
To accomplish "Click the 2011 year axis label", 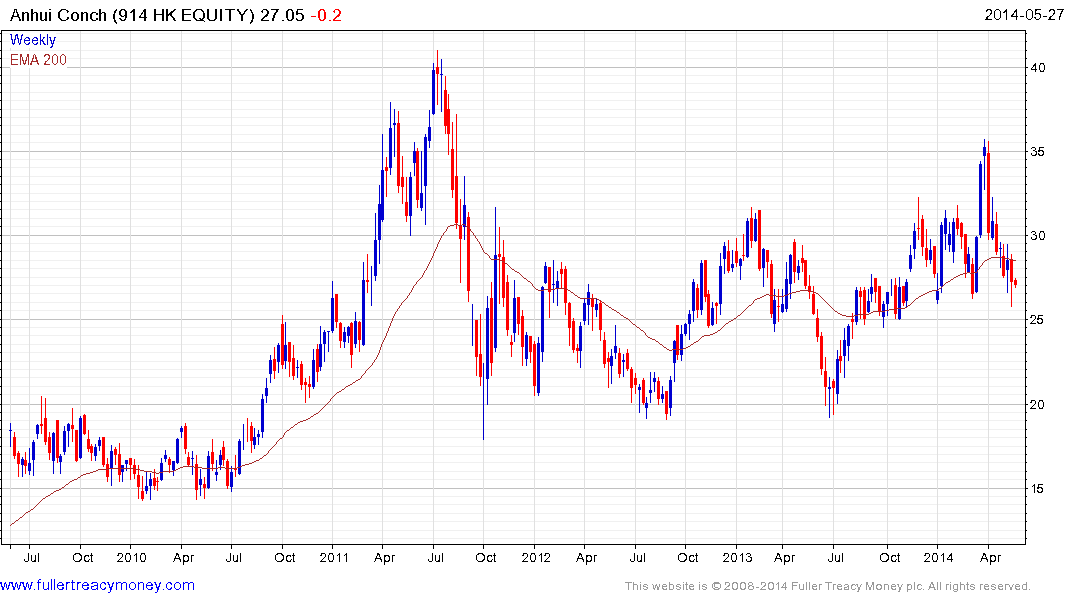I will coord(334,557).
